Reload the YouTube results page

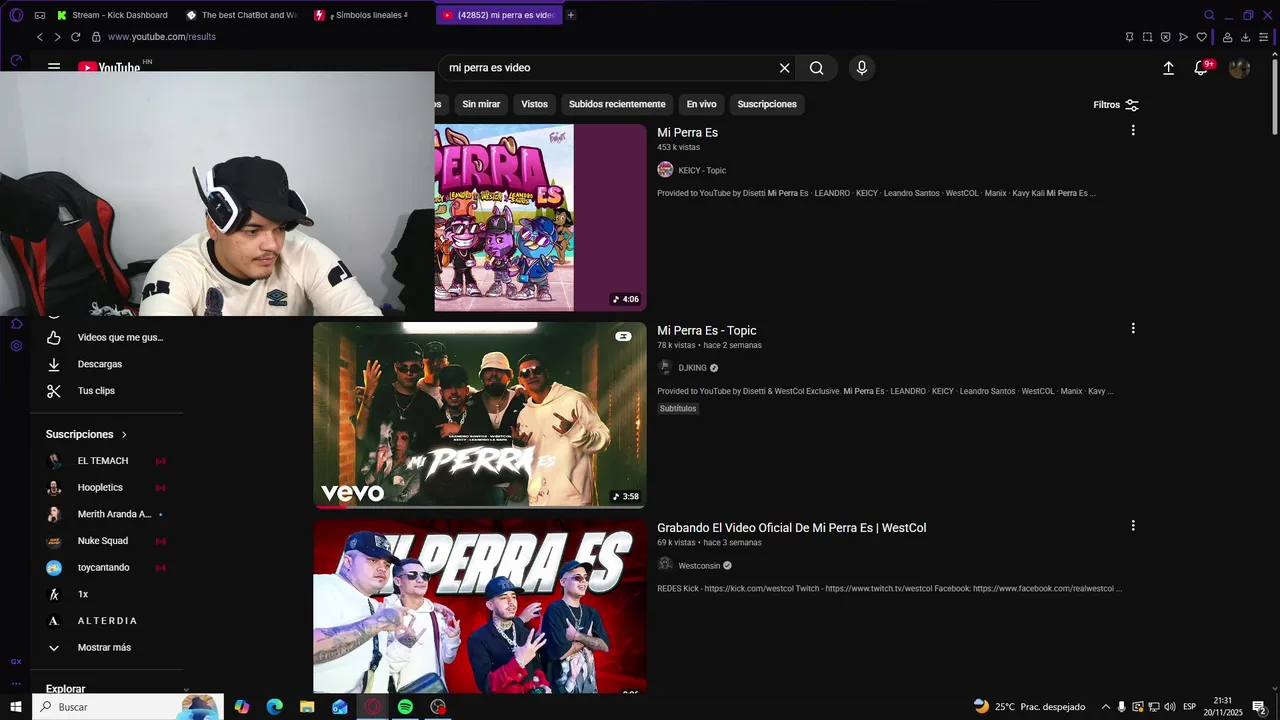[75, 37]
